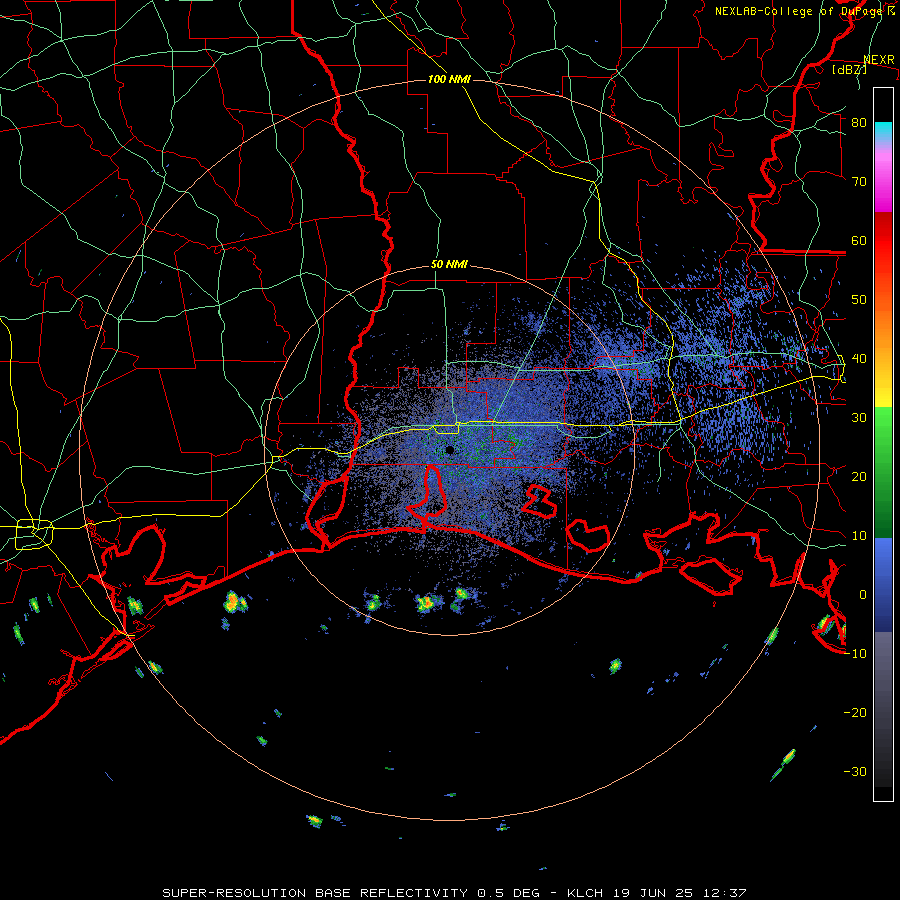
Task: Click the 60 value on dBZ scale
Action: (859, 240)
